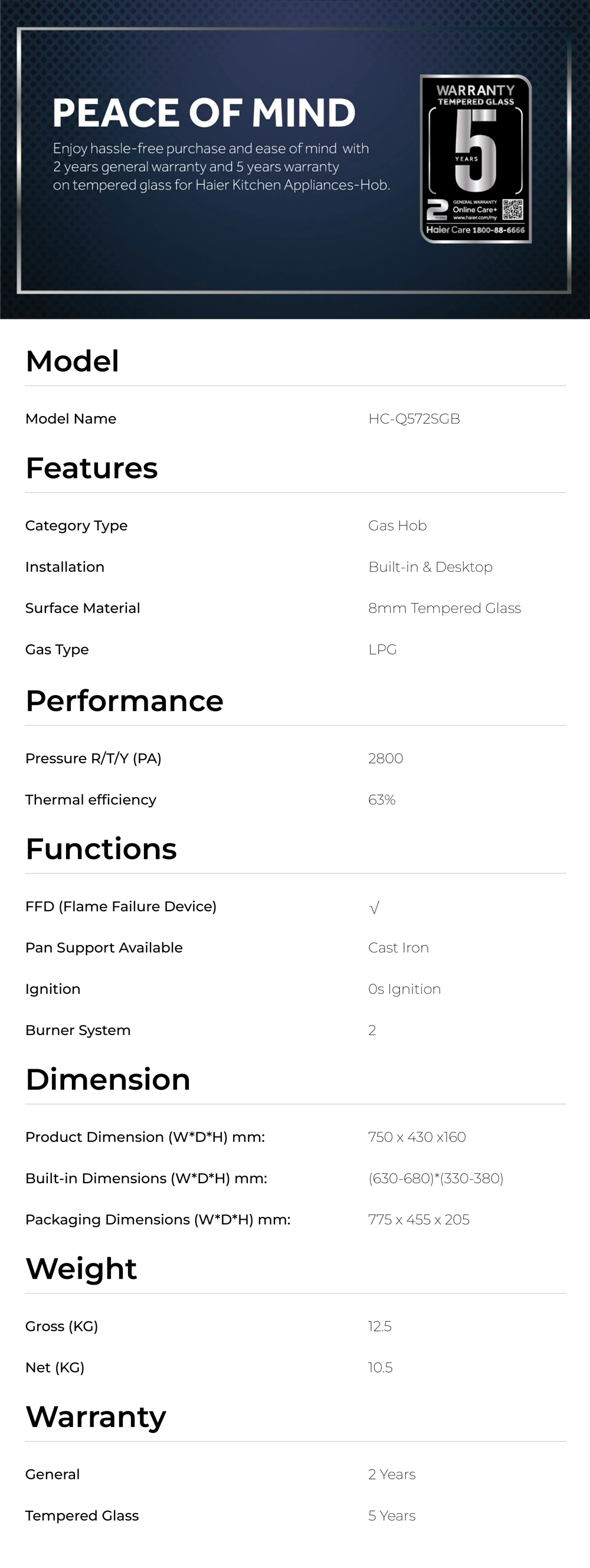Click the Online Care+ label
This screenshot has height=1568, width=590.
tap(474, 209)
